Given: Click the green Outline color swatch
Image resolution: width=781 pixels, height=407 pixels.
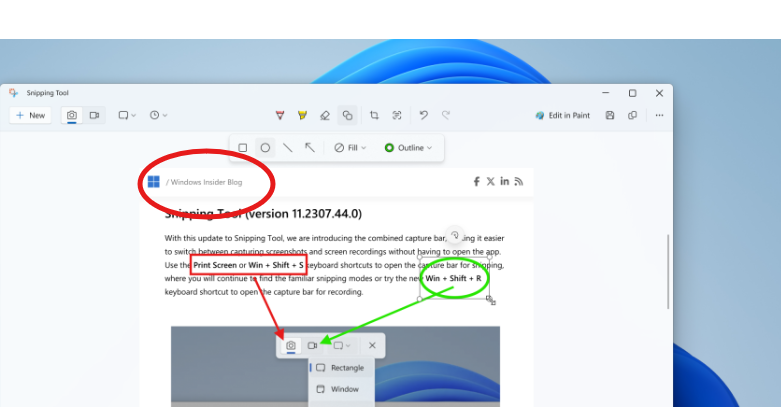Looking at the screenshot, I should [390, 147].
